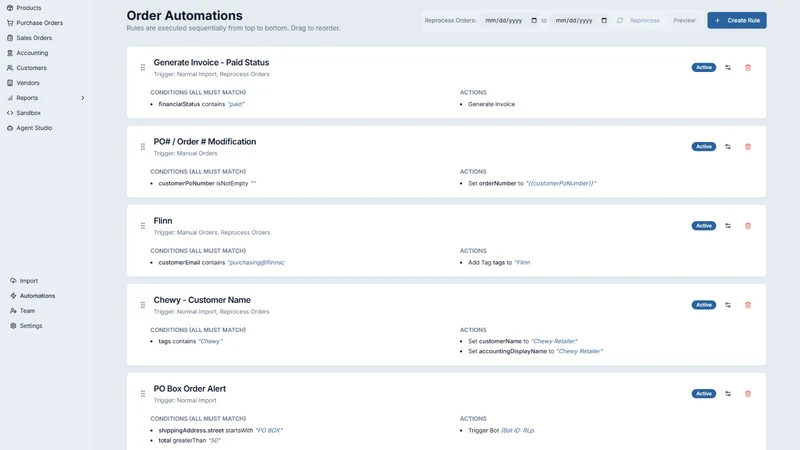
Task: Grab the Generate Invoice rule drag handle
Action: pos(143,67)
